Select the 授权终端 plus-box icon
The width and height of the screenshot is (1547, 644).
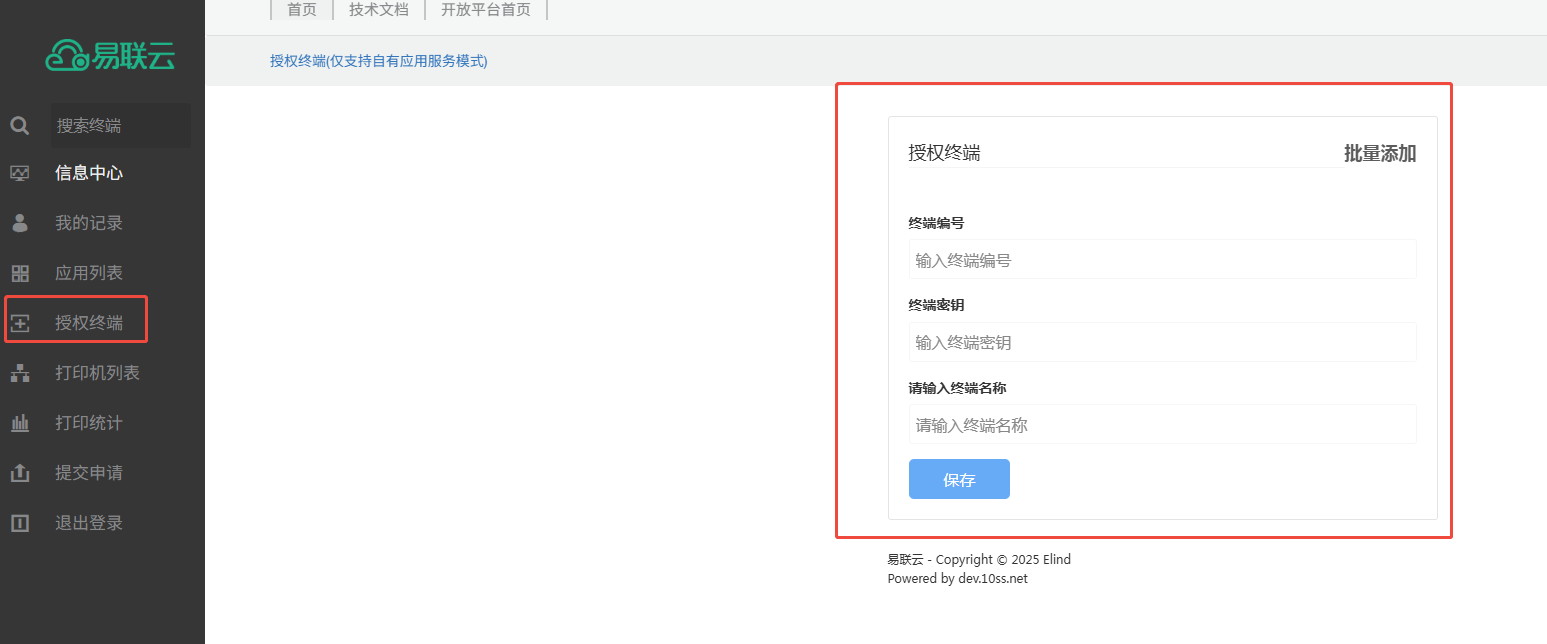coord(20,323)
